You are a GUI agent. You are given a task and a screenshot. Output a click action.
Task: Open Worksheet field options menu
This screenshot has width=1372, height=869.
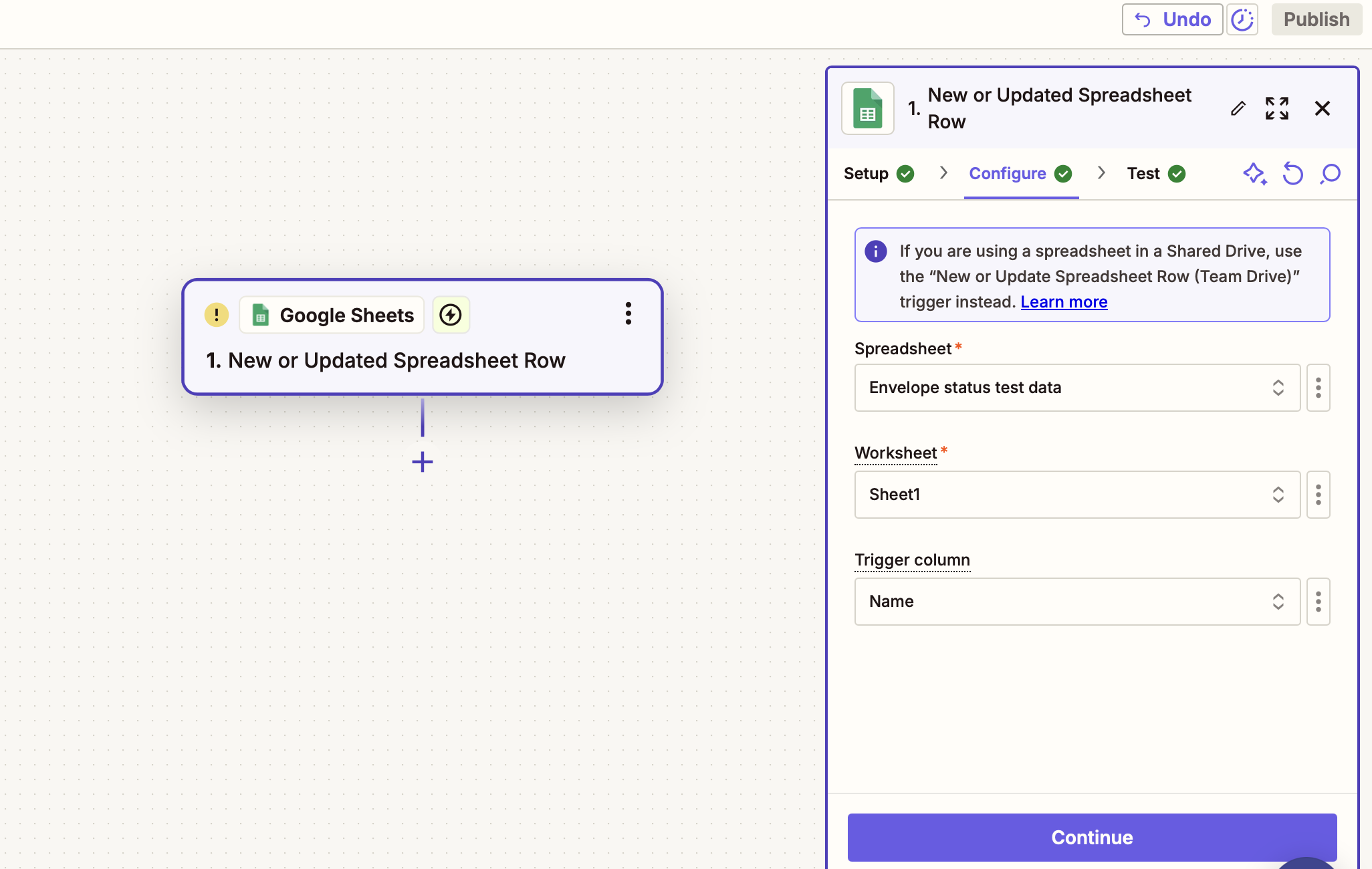pos(1318,495)
